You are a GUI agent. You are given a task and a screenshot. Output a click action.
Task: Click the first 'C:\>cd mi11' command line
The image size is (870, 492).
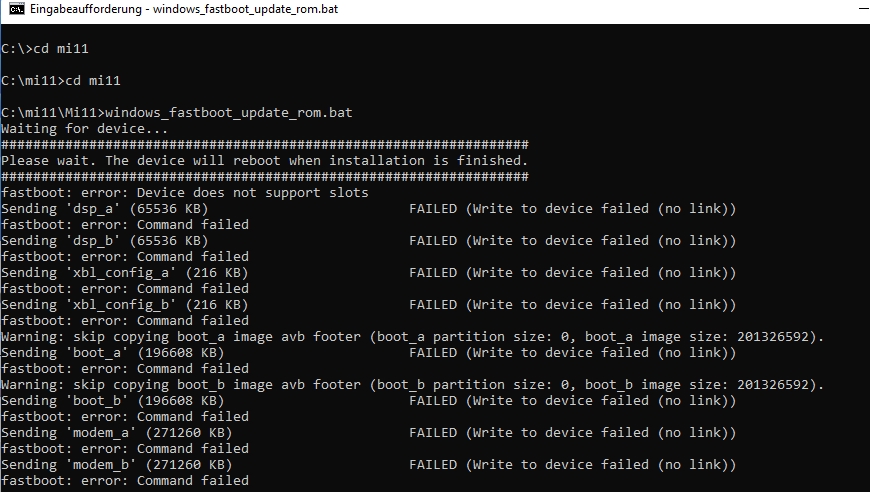[x=45, y=49]
